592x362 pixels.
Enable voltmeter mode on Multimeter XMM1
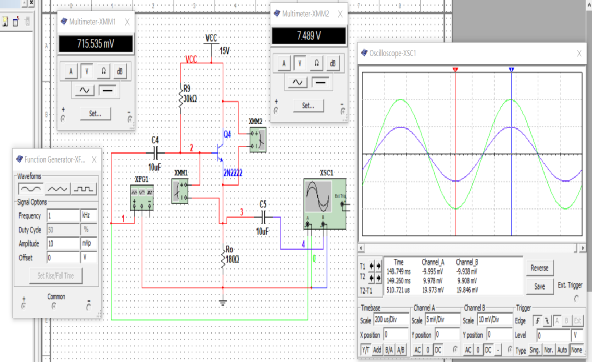pos(87,71)
